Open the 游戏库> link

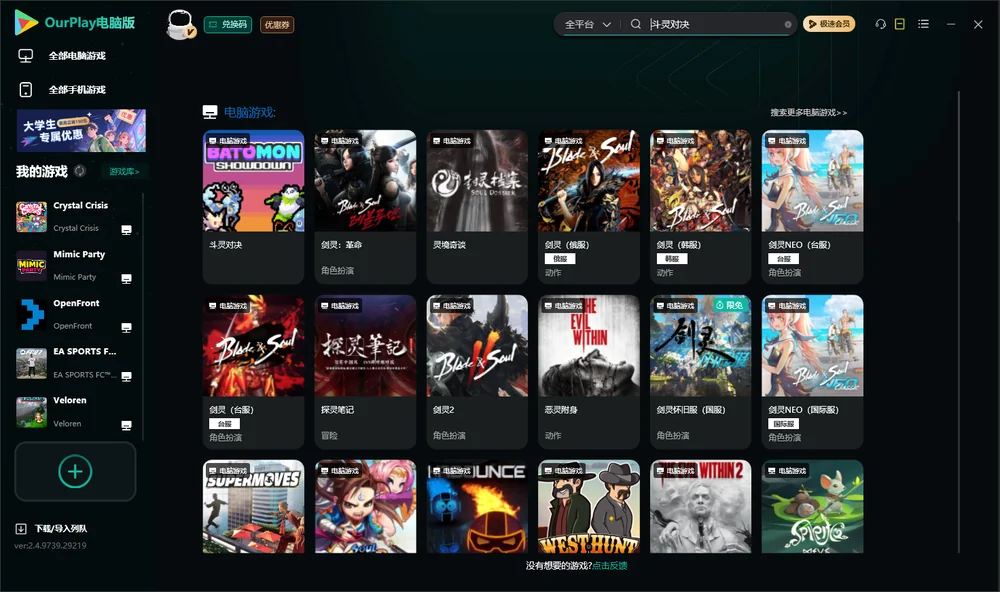[x=124, y=172]
